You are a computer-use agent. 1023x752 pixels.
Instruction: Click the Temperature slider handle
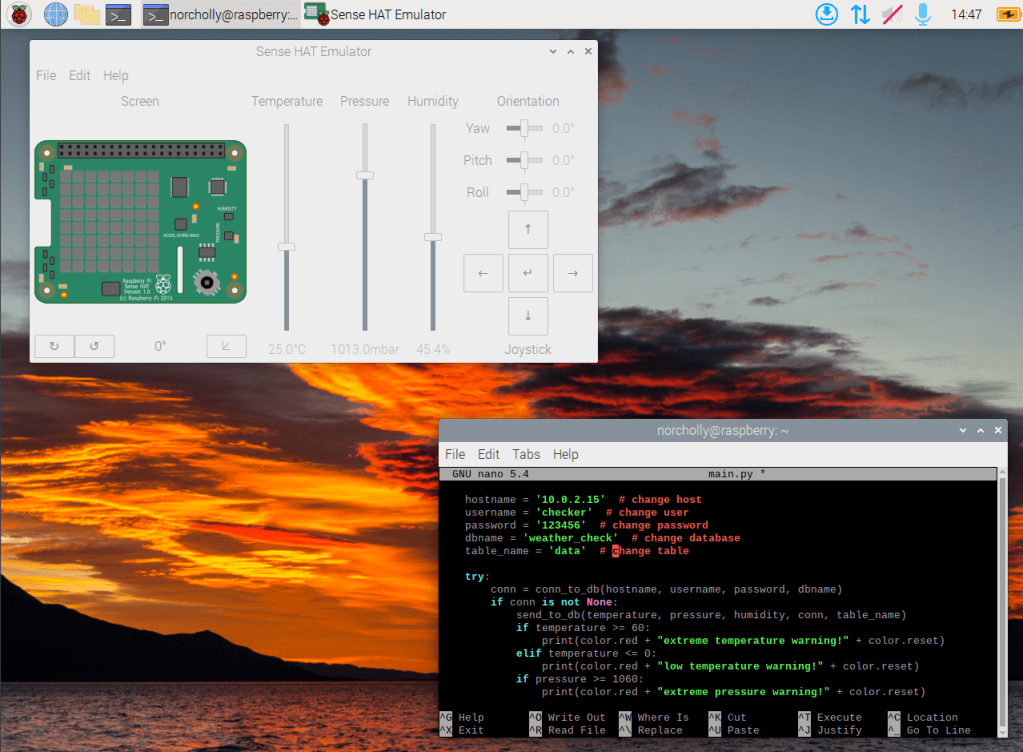[287, 246]
